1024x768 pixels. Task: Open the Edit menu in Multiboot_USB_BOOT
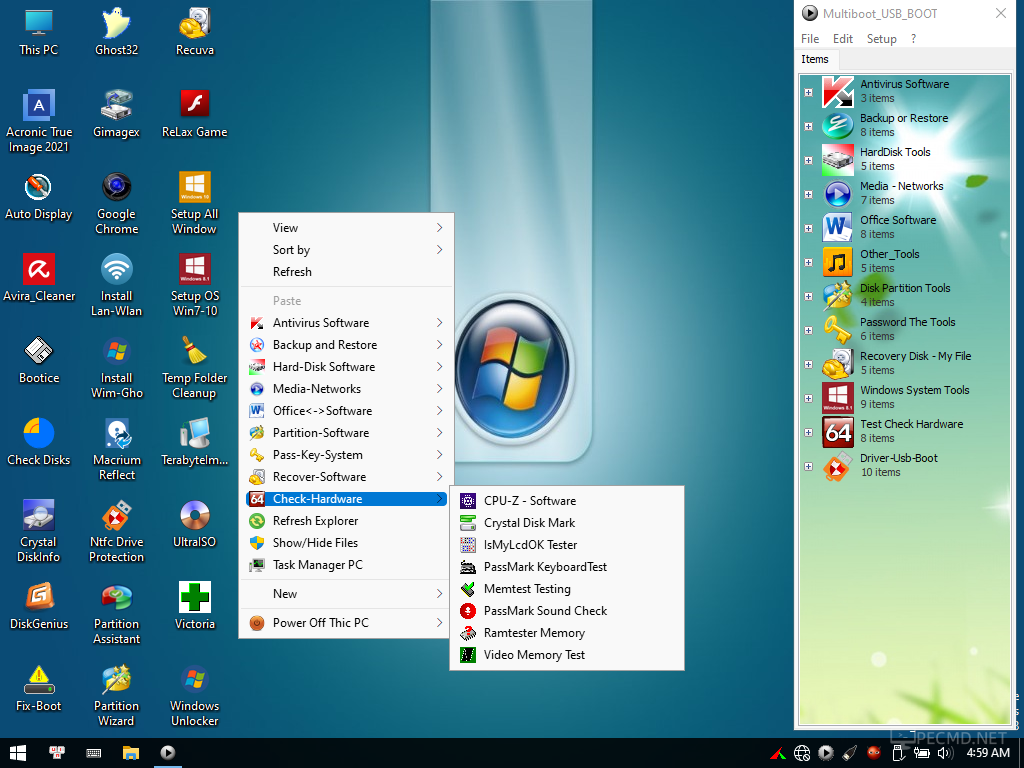coord(842,39)
